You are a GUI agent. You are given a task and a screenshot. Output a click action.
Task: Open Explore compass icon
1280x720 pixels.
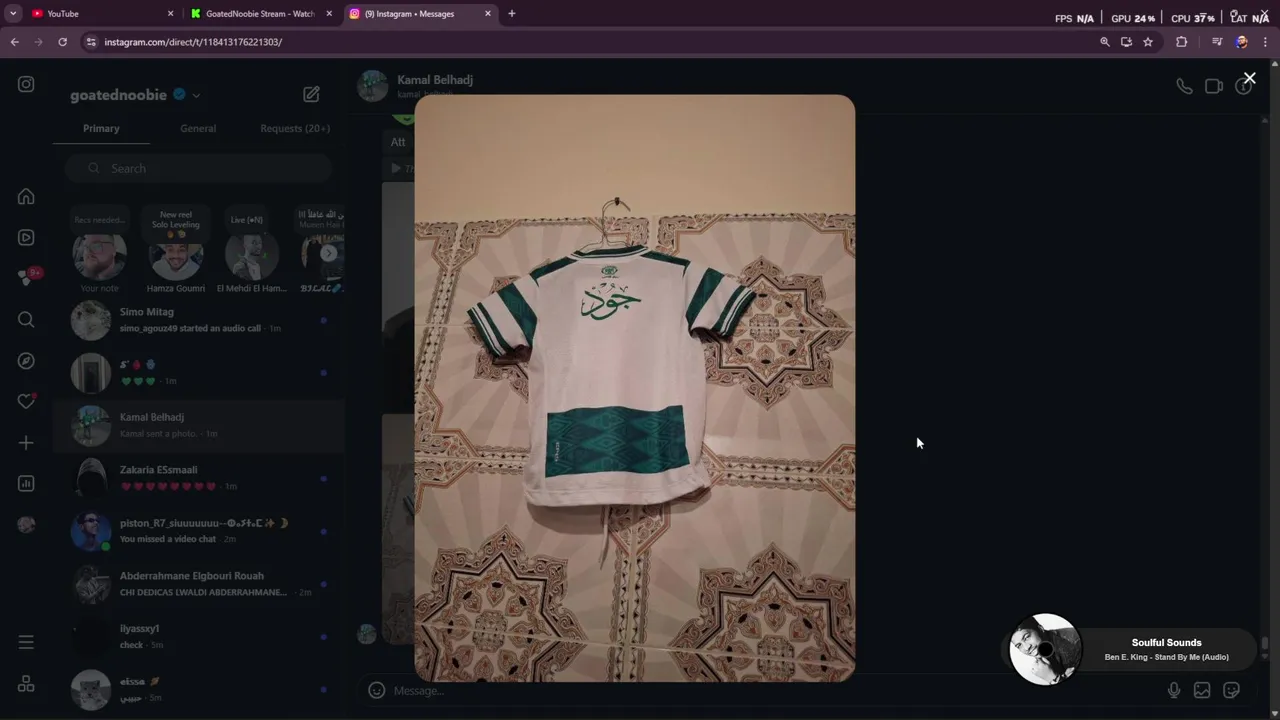click(x=26, y=360)
